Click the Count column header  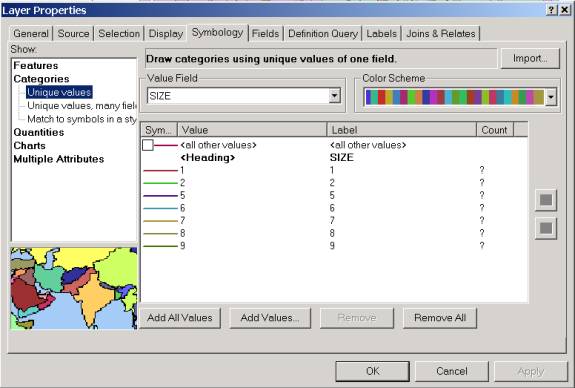495,130
